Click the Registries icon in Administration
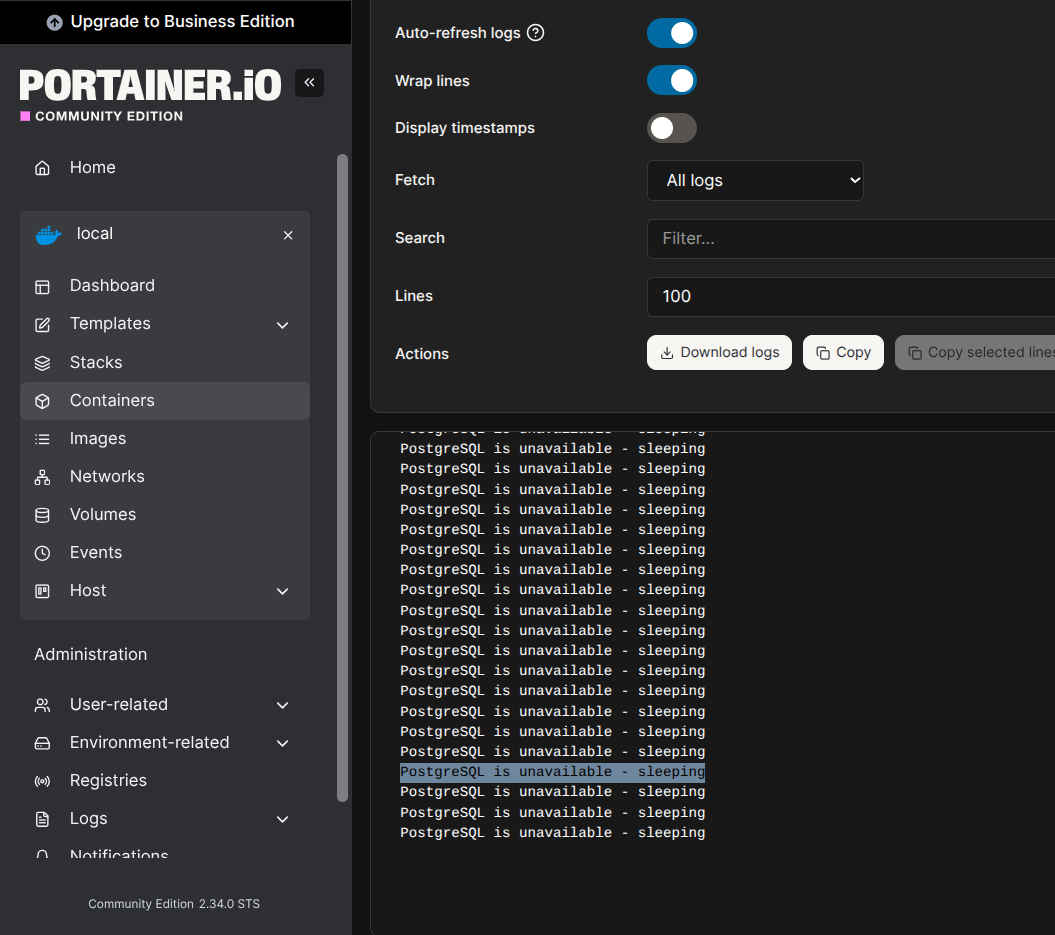Viewport: 1055px width, 935px height. [x=42, y=781]
